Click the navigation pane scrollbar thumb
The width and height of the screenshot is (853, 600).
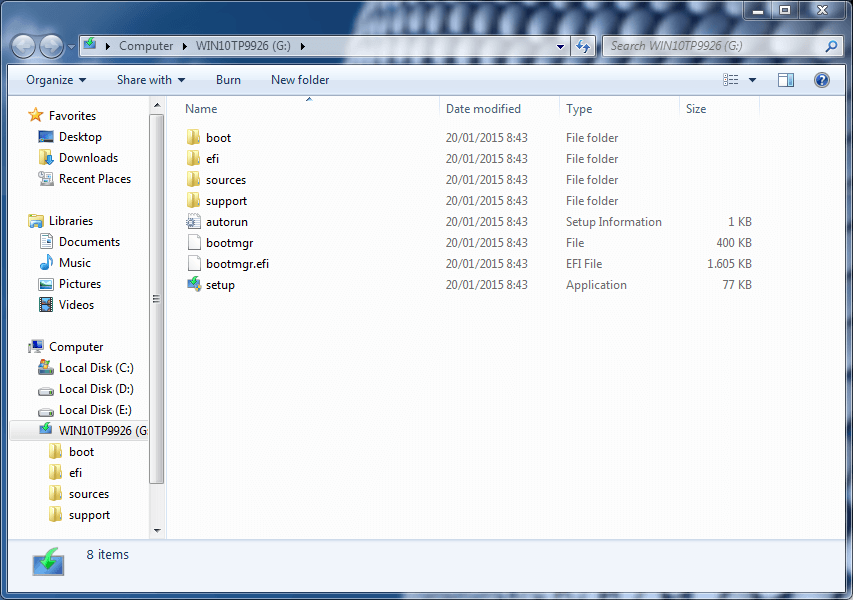click(x=157, y=299)
